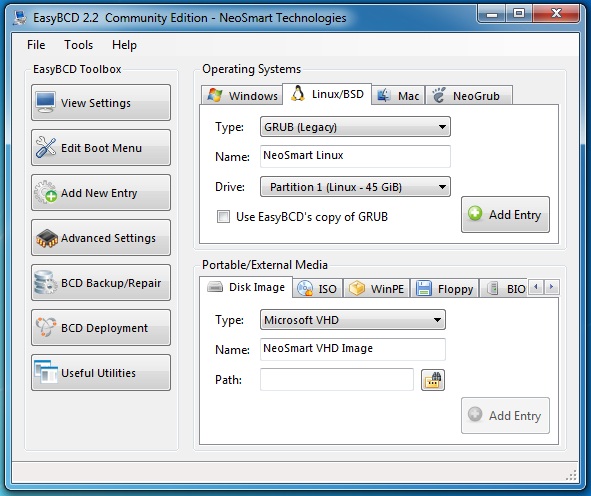Switch to the NeoGrub tab
The height and width of the screenshot is (496, 591).
[x=469, y=96]
